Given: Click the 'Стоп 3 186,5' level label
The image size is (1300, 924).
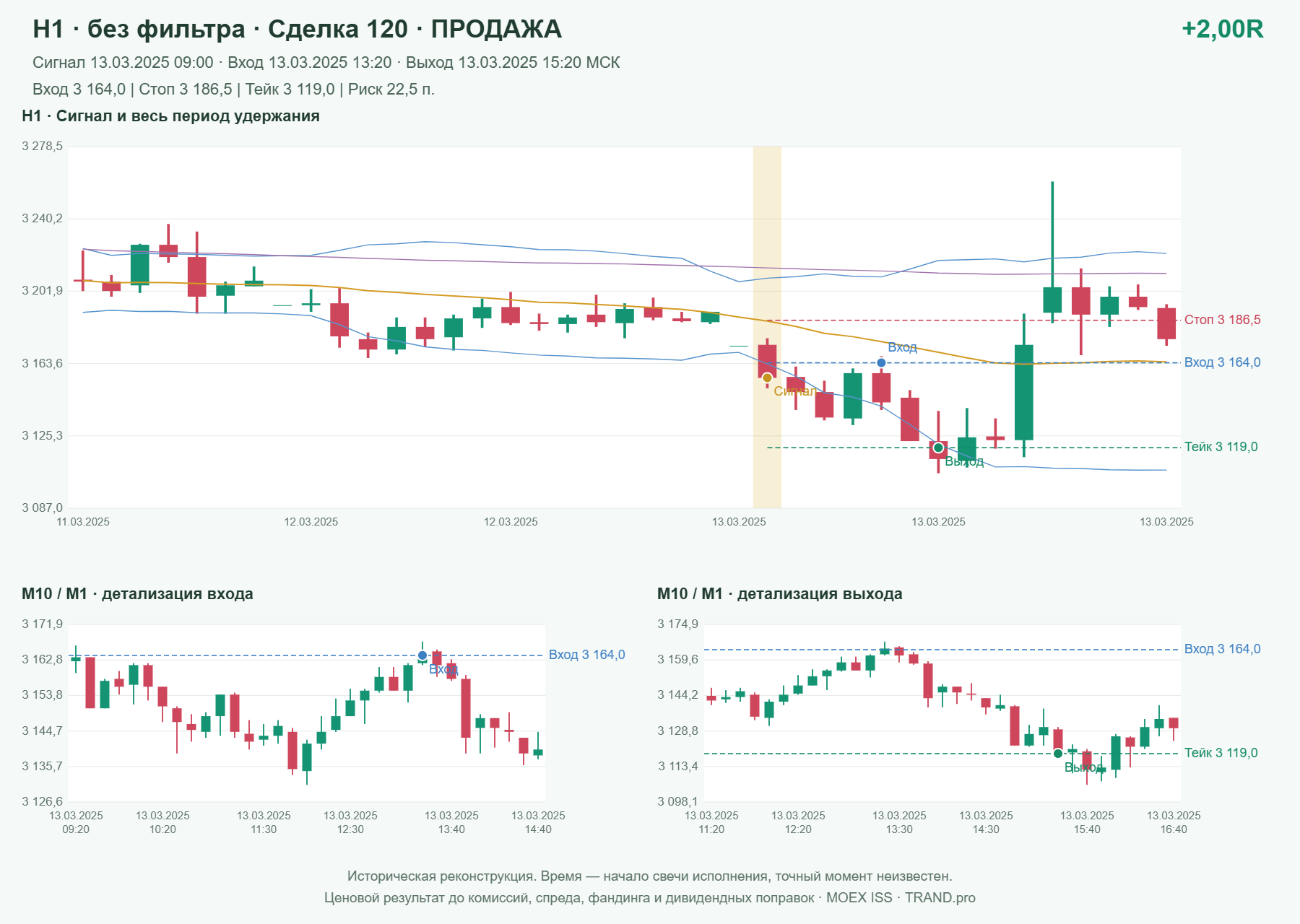Looking at the screenshot, I should (x=1222, y=320).
